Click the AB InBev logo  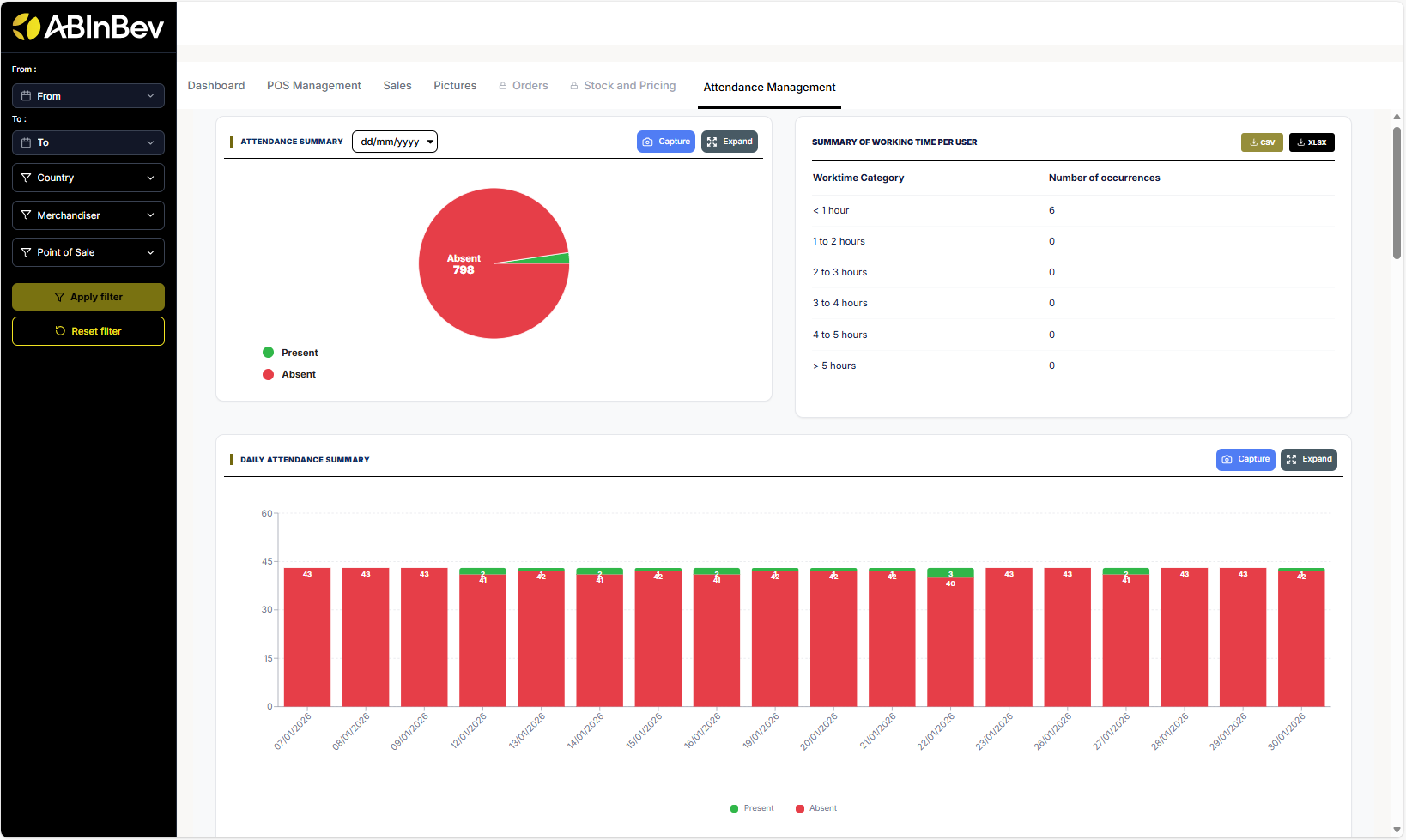[x=88, y=27]
